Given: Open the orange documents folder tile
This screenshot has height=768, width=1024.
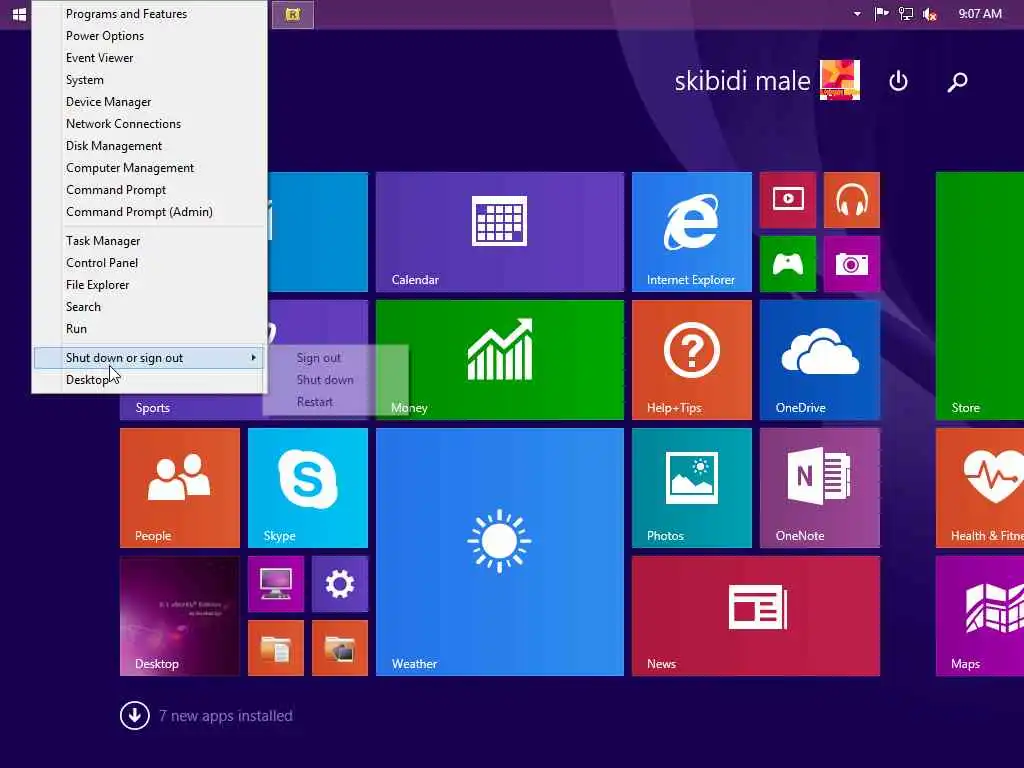Looking at the screenshot, I should pos(276,648).
